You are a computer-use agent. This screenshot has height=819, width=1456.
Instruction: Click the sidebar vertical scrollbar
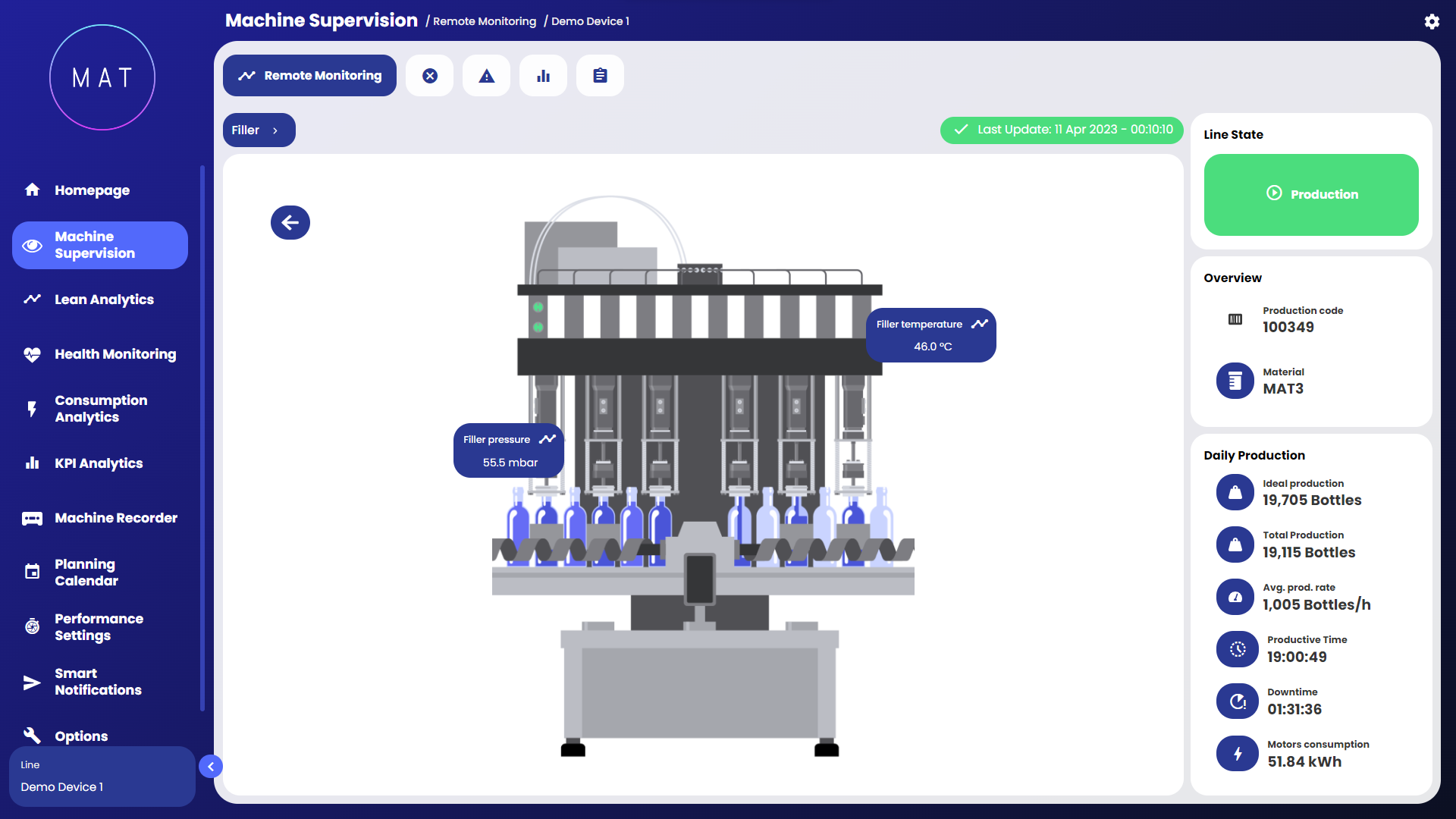pyautogui.click(x=202, y=438)
